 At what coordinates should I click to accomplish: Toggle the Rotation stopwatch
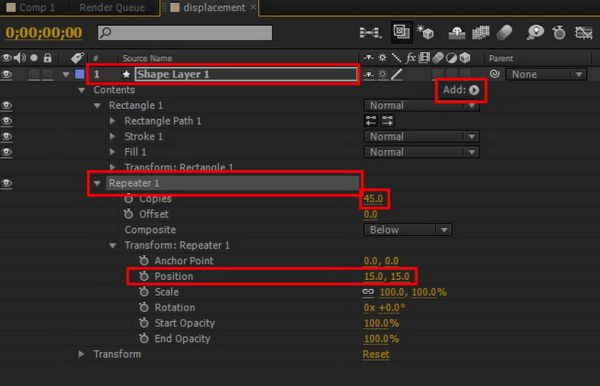click(144, 307)
